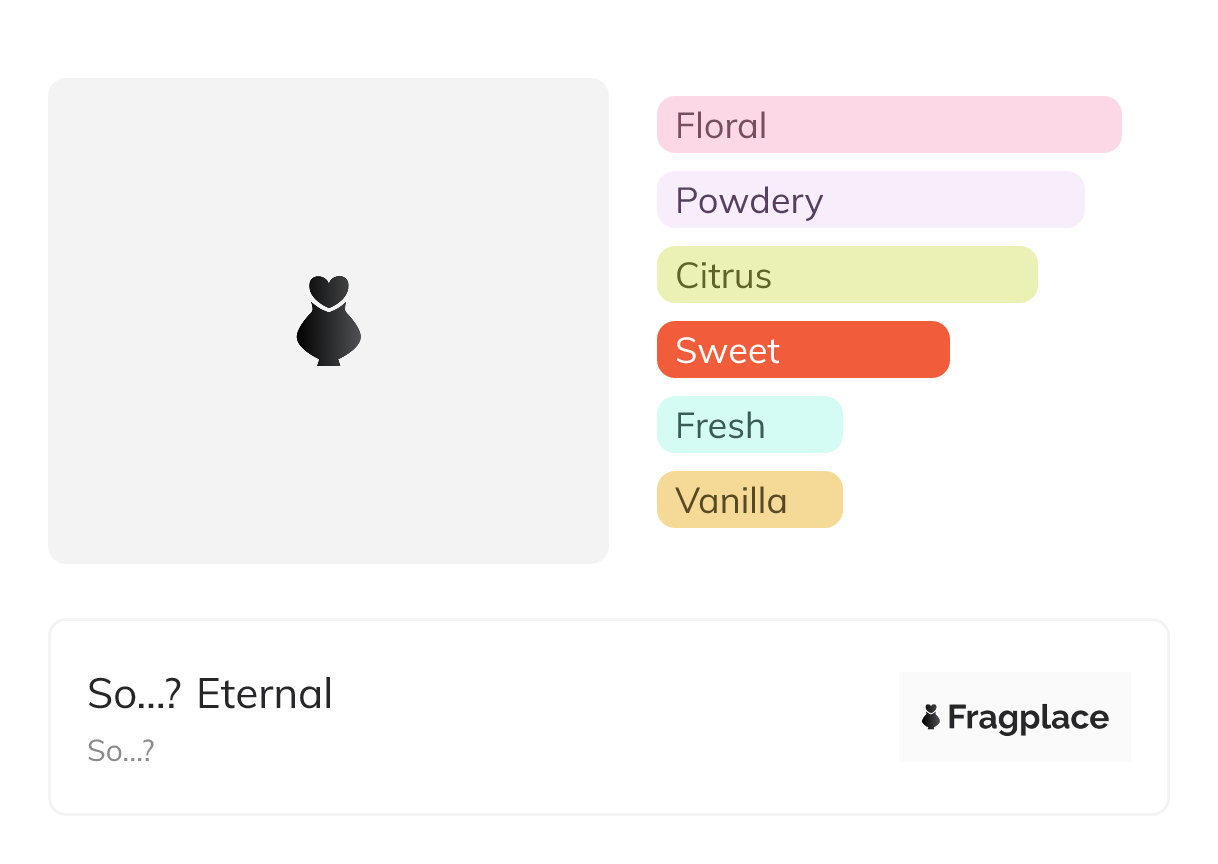This screenshot has width=1218, height=864.
Task: Select the Floral accord bar
Action: click(889, 125)
